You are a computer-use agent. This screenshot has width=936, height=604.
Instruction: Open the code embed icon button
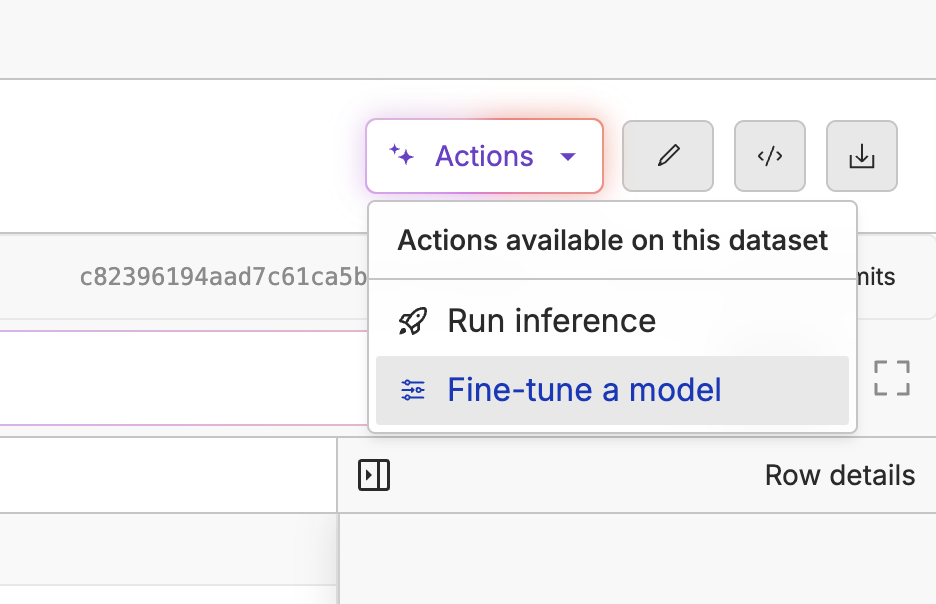click(x=769, y=156)
